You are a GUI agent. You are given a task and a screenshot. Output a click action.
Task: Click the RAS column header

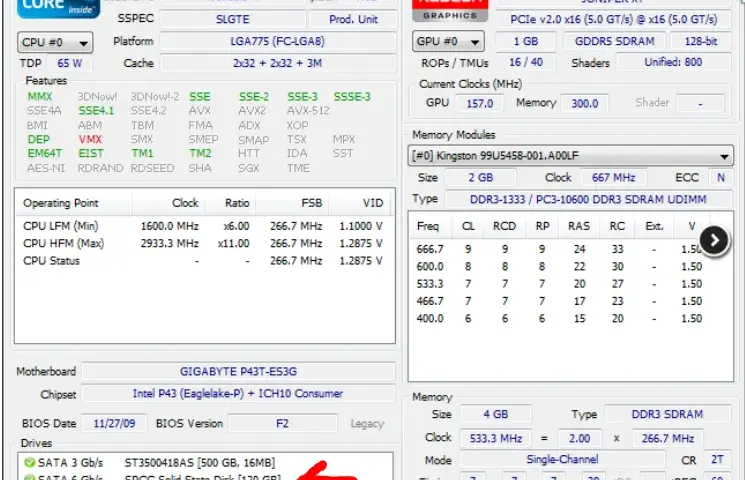point(579,226)
